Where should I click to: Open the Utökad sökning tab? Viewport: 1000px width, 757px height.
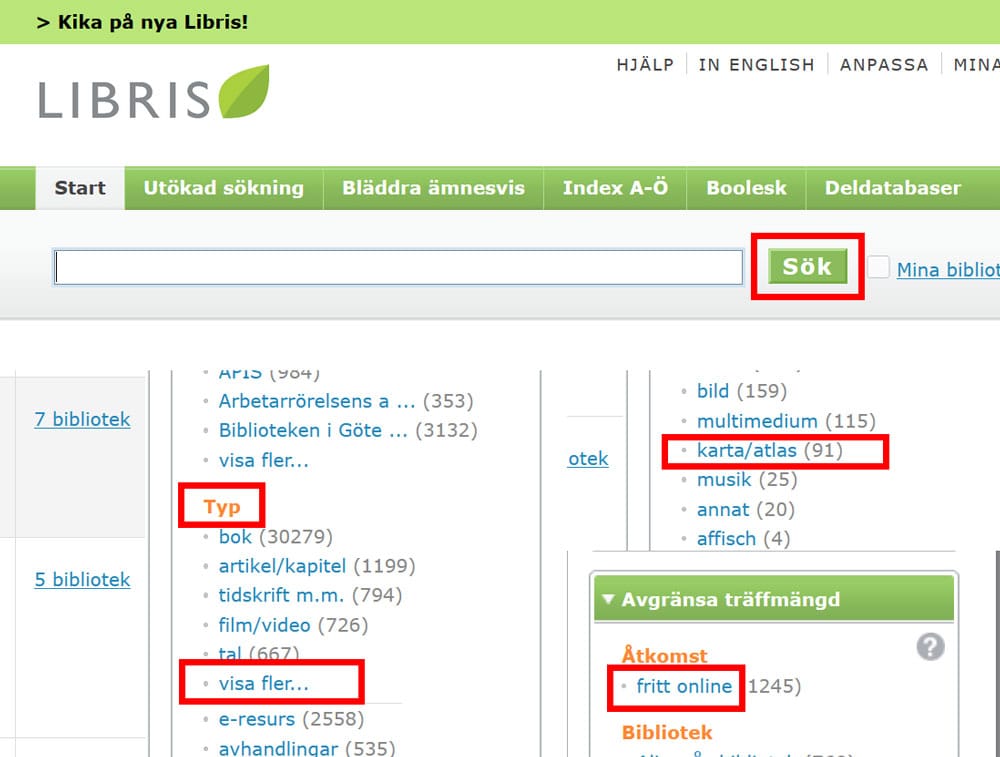(x=223, y=188)
